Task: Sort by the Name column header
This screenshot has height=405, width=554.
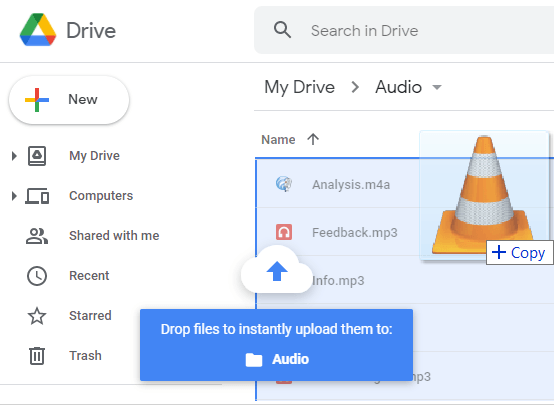Action: (x=278, y=140)
